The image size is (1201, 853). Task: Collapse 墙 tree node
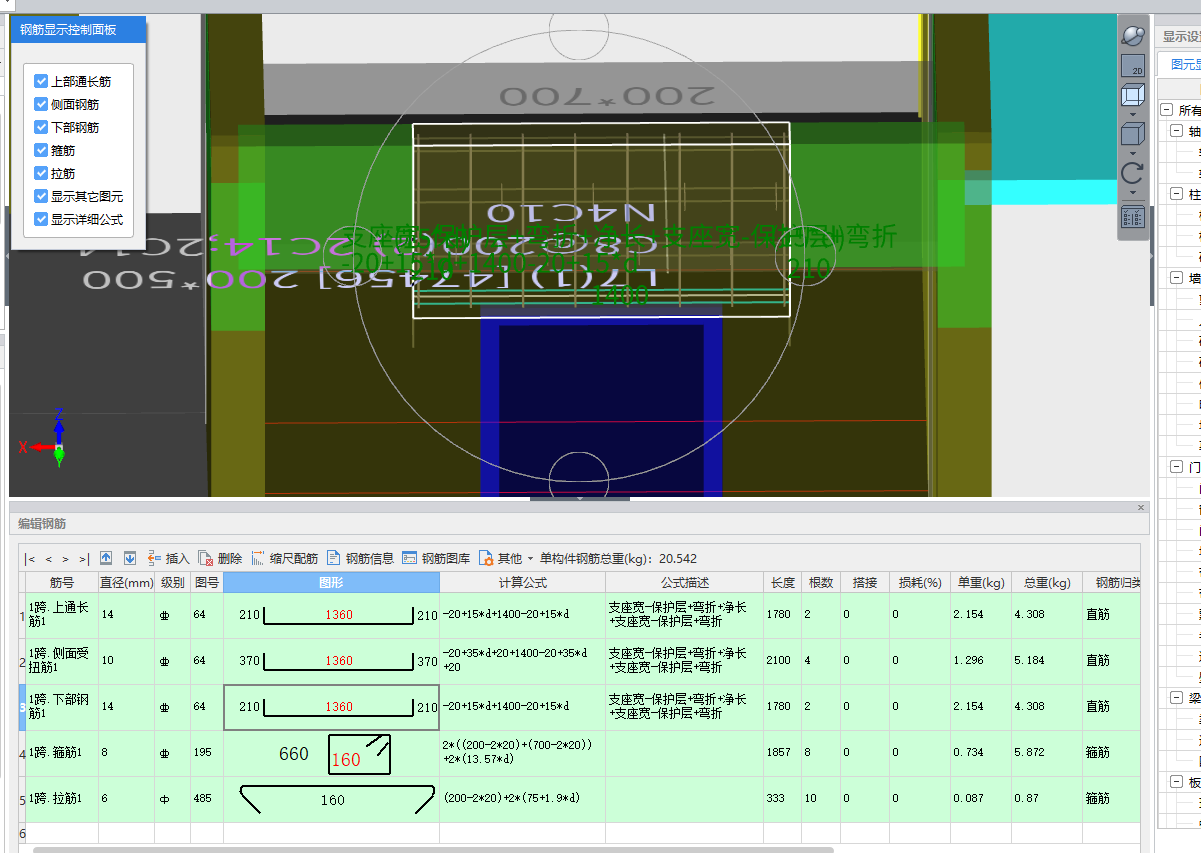click(1177, 278)
